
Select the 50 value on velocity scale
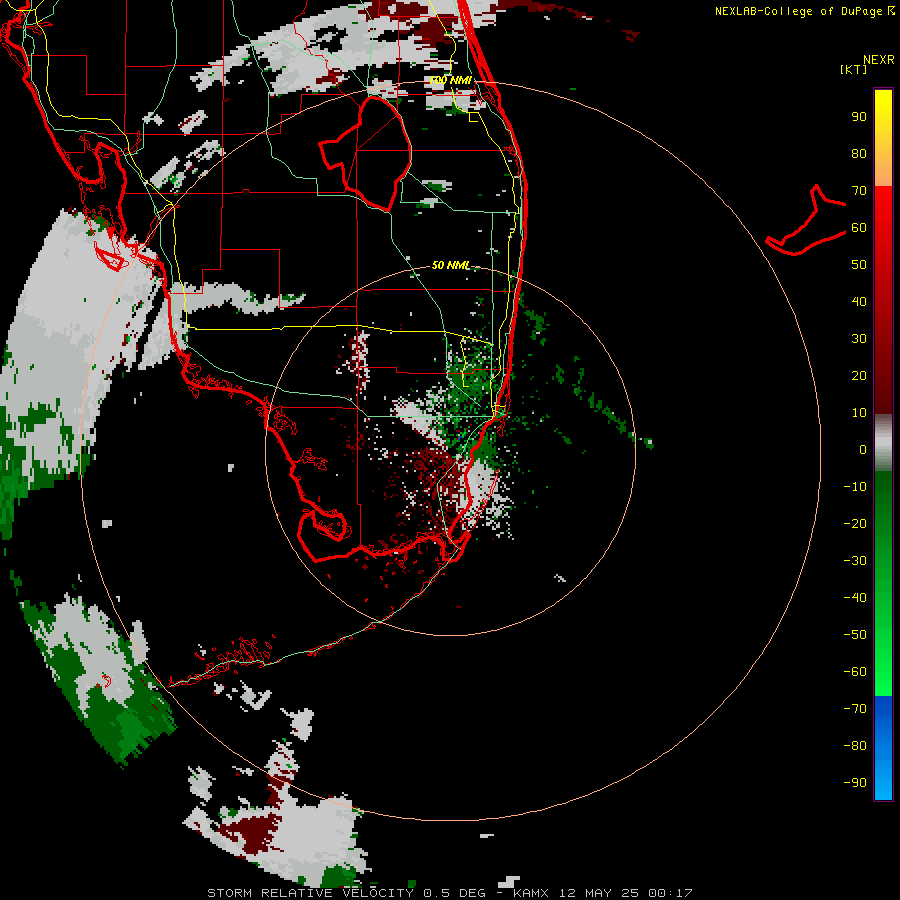click(859, 265)
